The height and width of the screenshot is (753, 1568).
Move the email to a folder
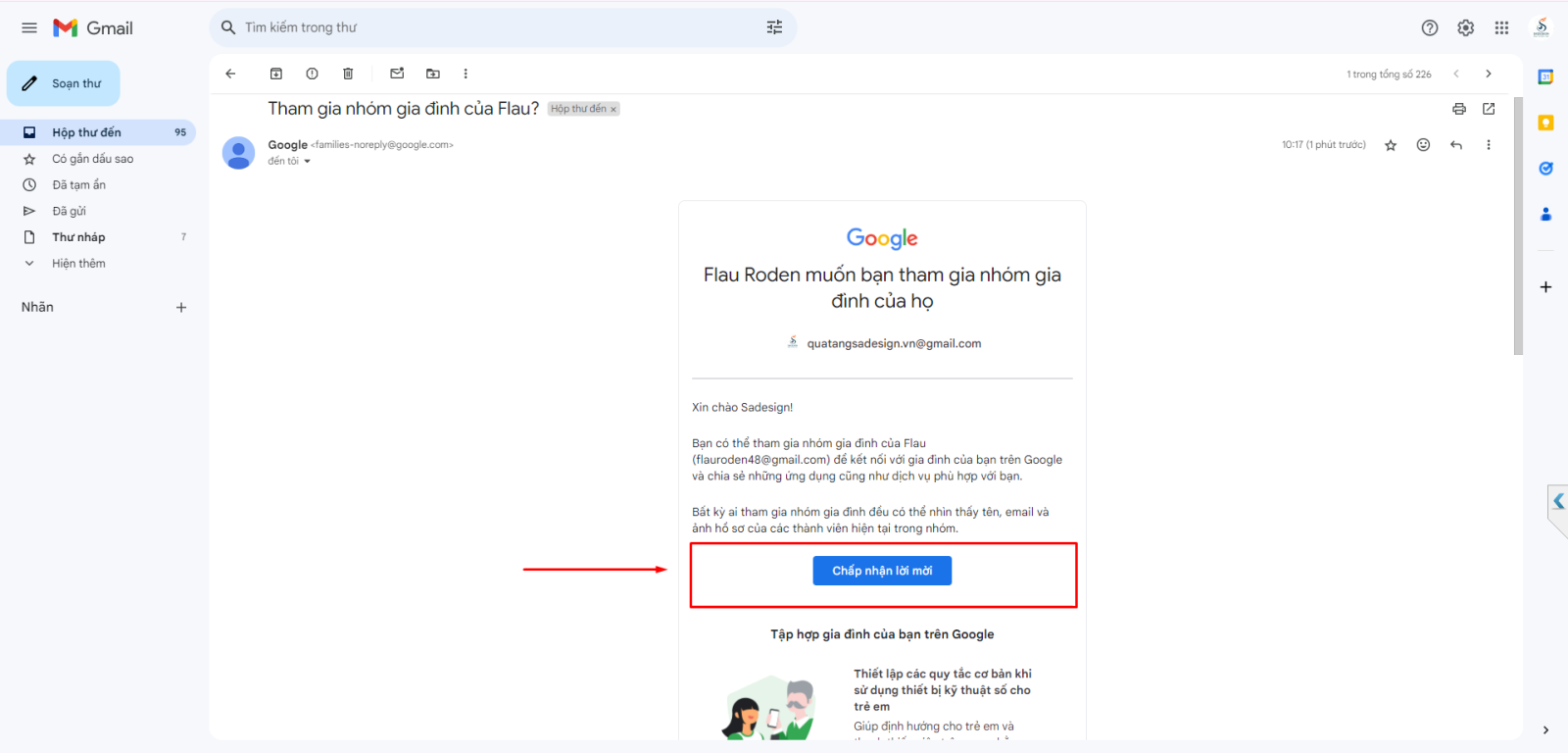coord(433,74)
